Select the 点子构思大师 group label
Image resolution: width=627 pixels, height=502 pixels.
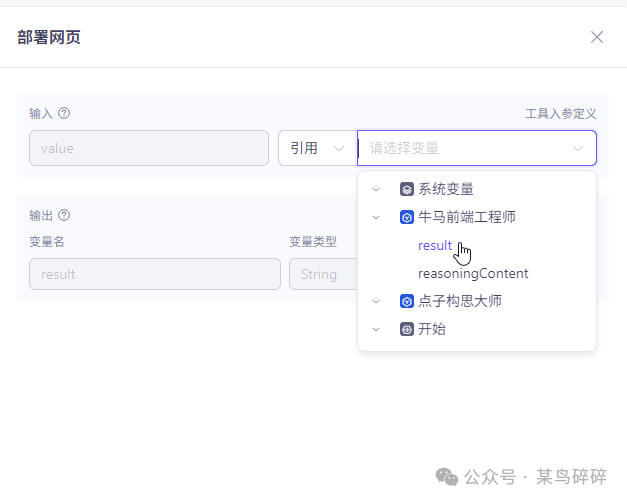point(460,301)
